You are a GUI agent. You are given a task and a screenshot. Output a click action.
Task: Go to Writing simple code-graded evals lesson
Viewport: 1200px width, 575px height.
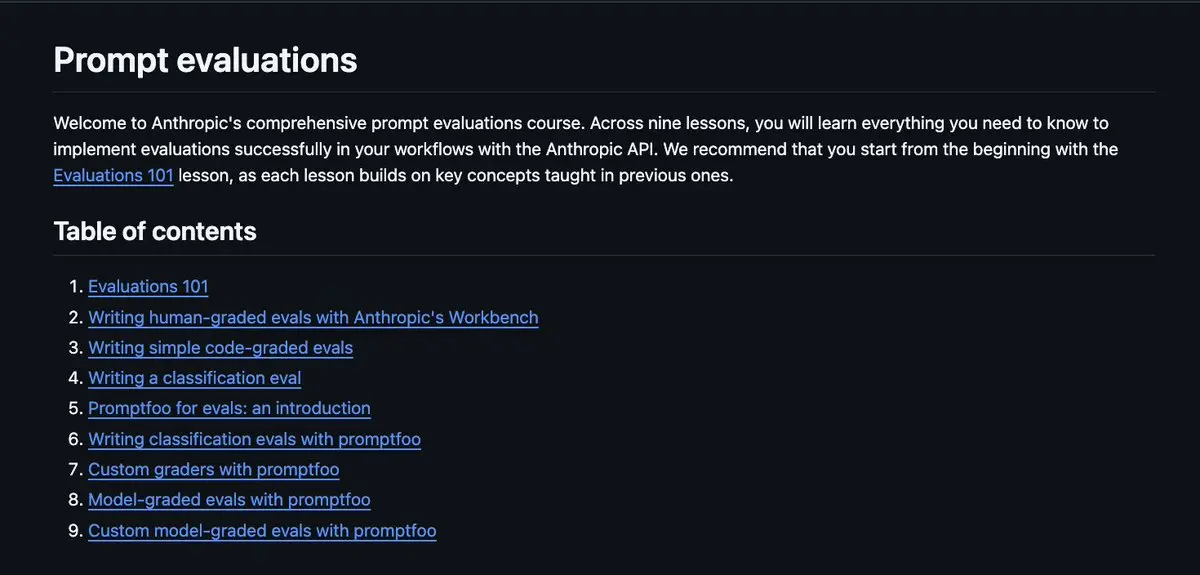(x=220, y=348)
